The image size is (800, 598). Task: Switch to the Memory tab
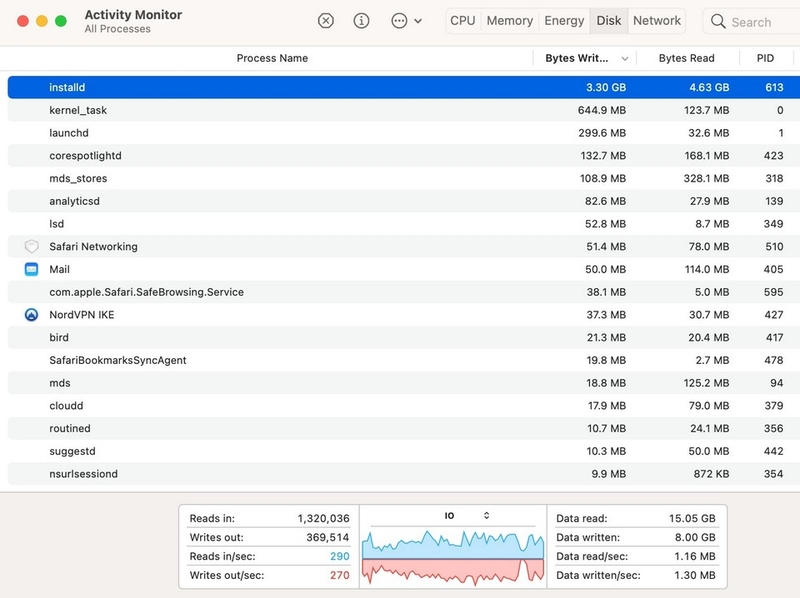[510, 21]
